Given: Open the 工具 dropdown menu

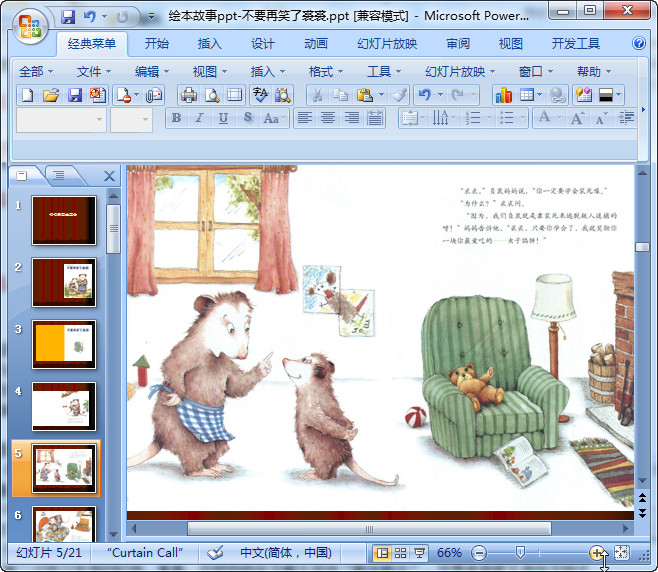Looking at the screenshot, I should click(384, 72).
